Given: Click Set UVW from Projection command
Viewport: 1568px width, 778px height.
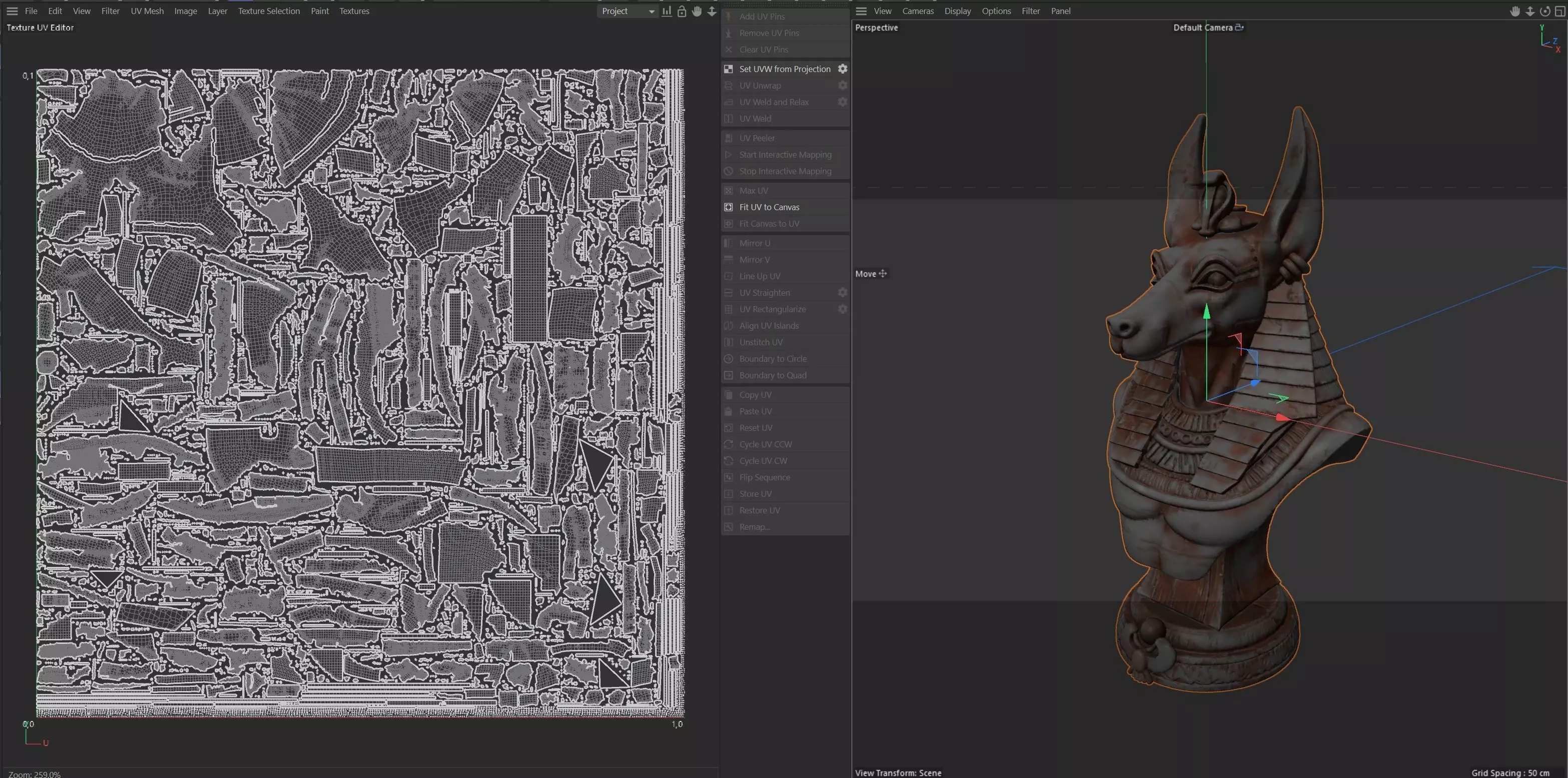Looking at the screenshot, I should tap(784, 69).
